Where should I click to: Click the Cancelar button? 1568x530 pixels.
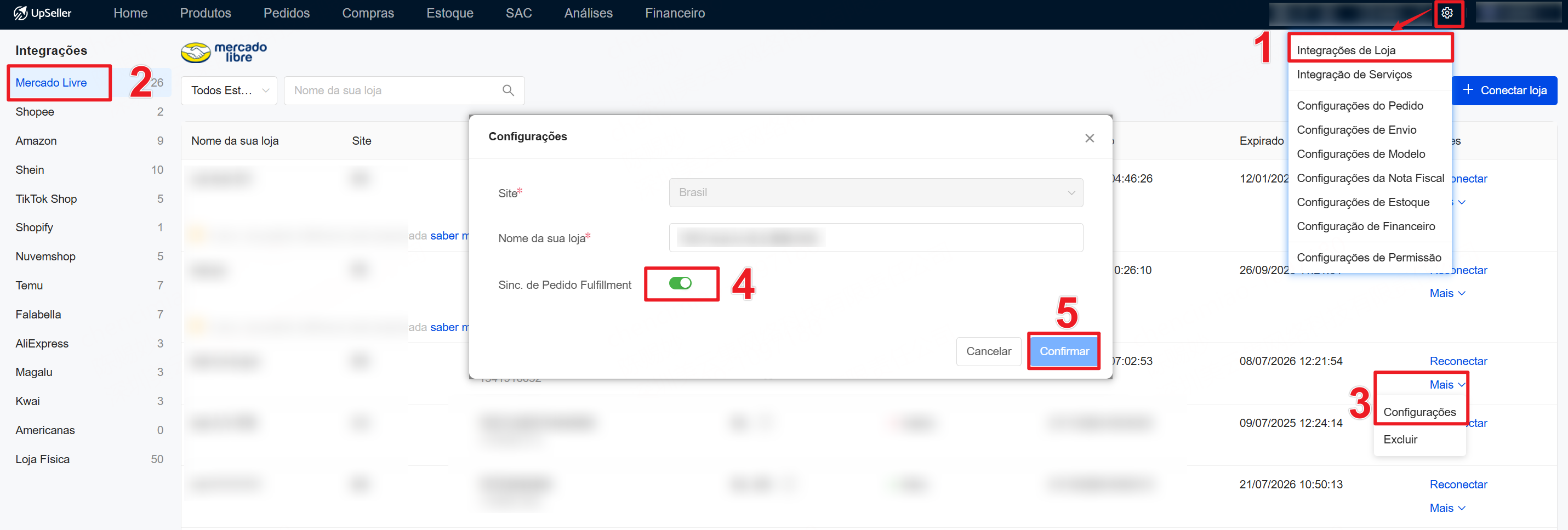point(988,351)
